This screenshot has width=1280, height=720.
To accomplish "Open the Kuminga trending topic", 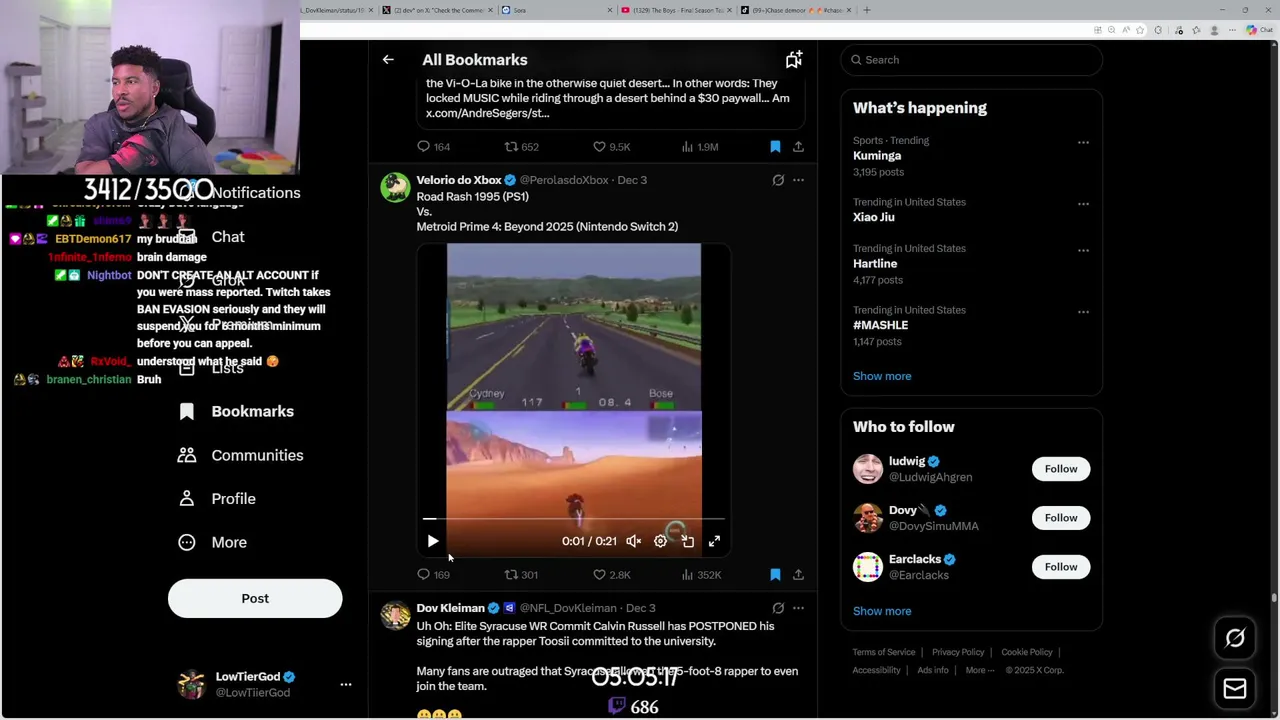I will [x=877, y=156].
